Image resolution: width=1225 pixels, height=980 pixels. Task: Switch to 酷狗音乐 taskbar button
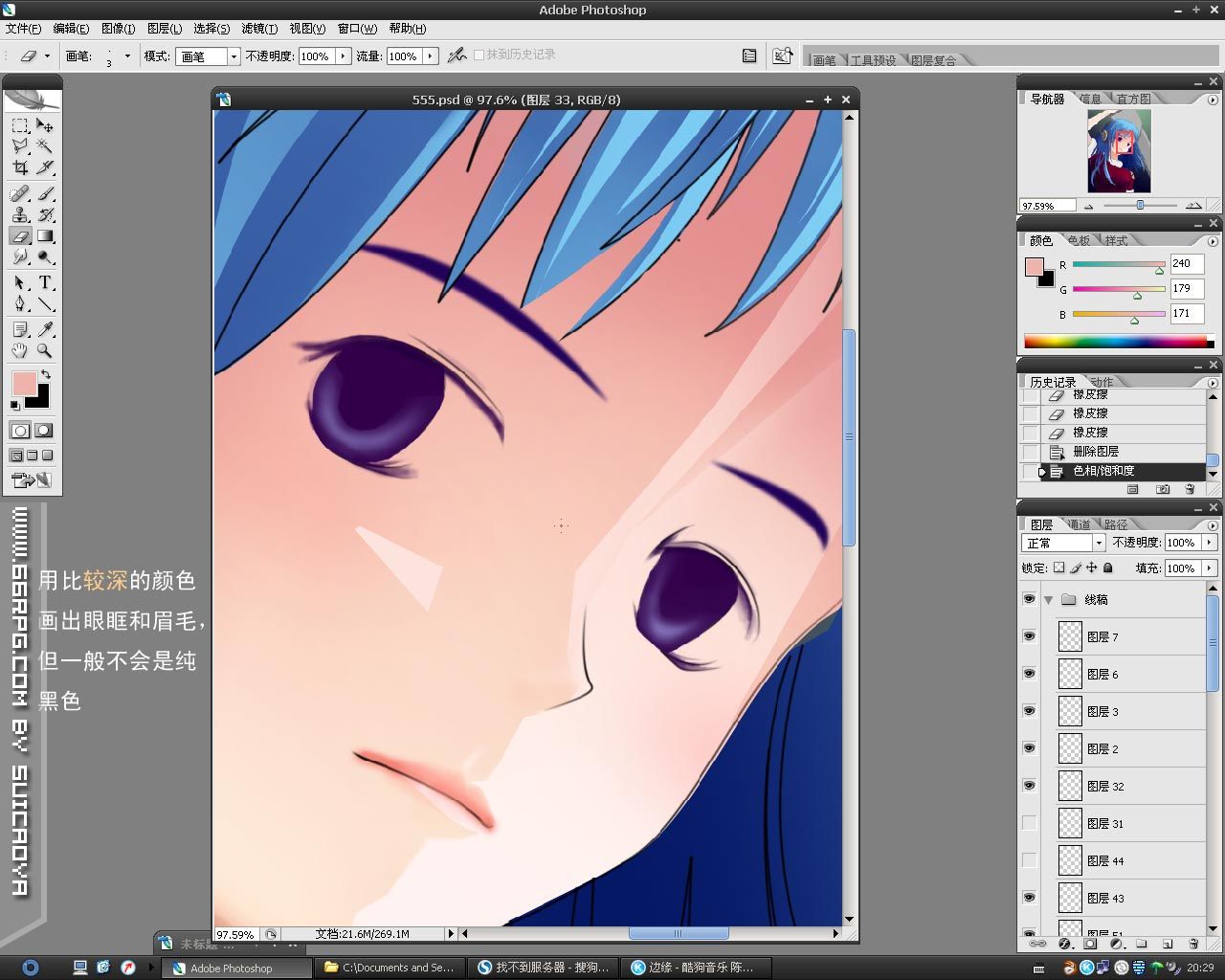click(x=696, y=968)
